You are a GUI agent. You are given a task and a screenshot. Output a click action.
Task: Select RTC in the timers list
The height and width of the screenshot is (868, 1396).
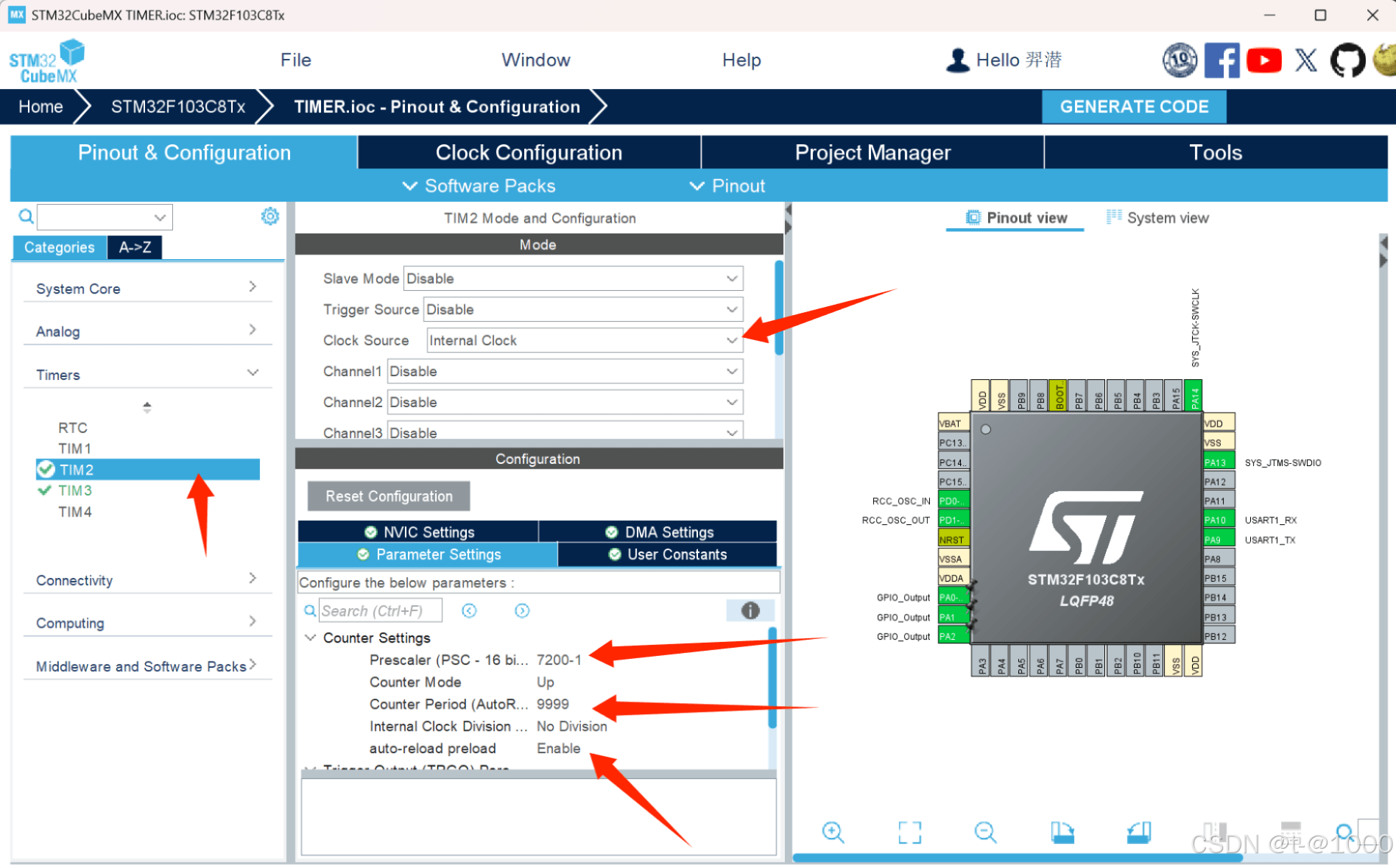[x=73, y=428]
